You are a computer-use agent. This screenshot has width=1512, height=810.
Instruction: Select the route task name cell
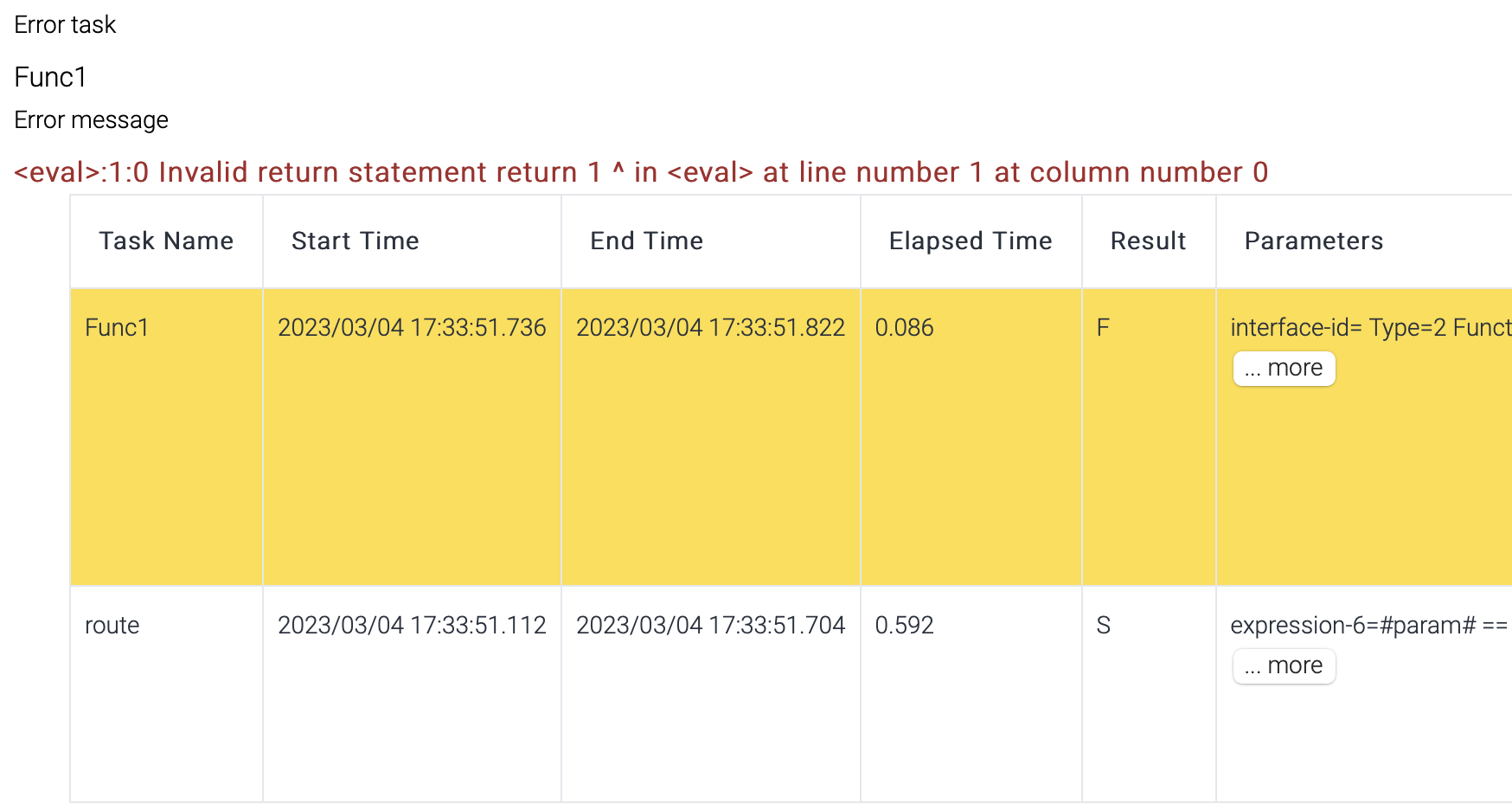[x=112, y=626]
